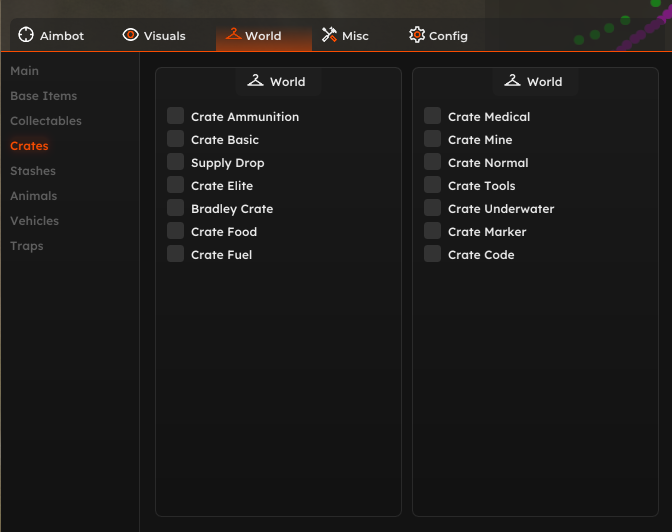The image size is (672, 532).
Task: Open the Config tab
Action: click(x=438, y=36)
